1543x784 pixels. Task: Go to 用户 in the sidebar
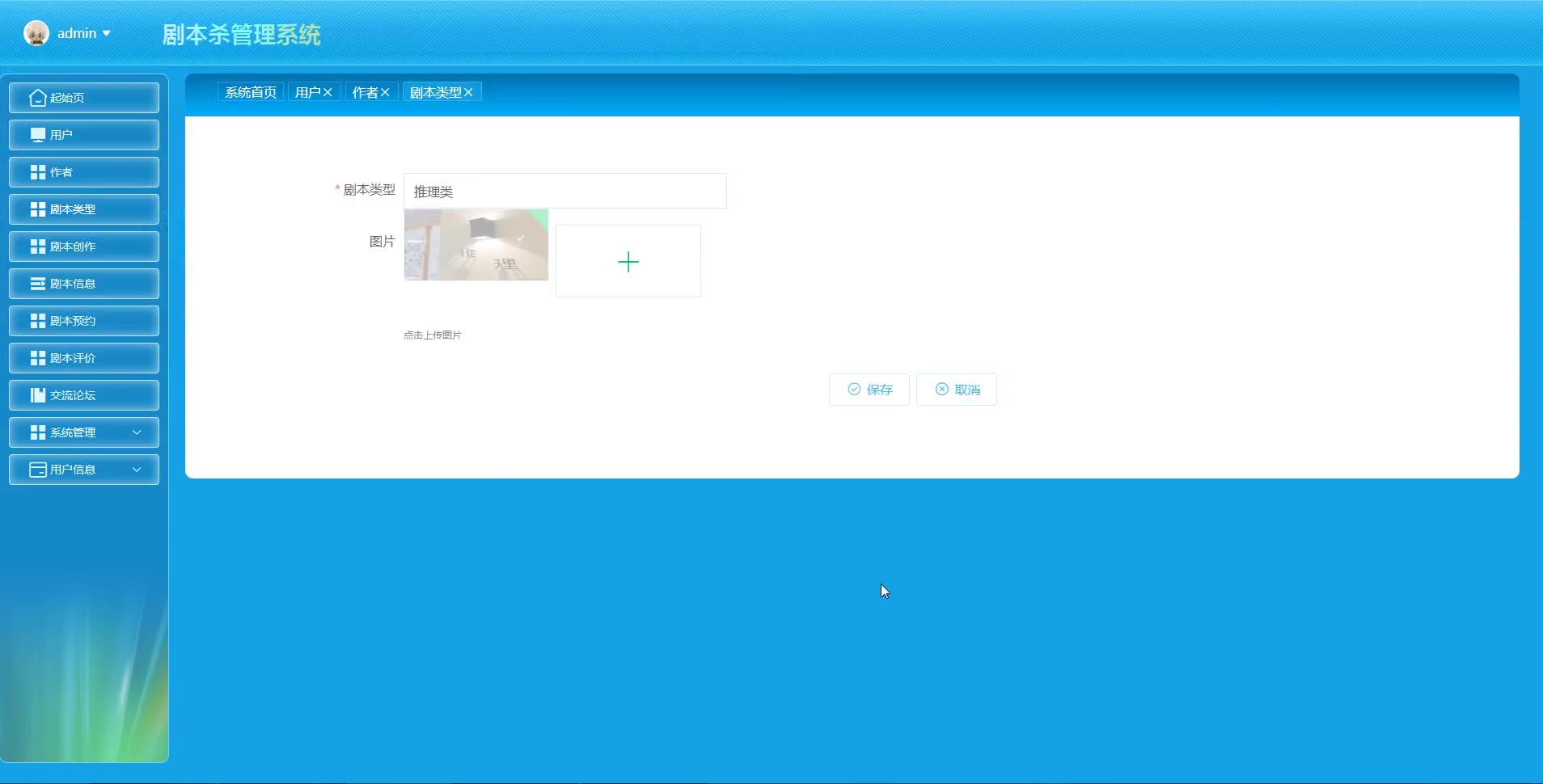click(84, 135)
